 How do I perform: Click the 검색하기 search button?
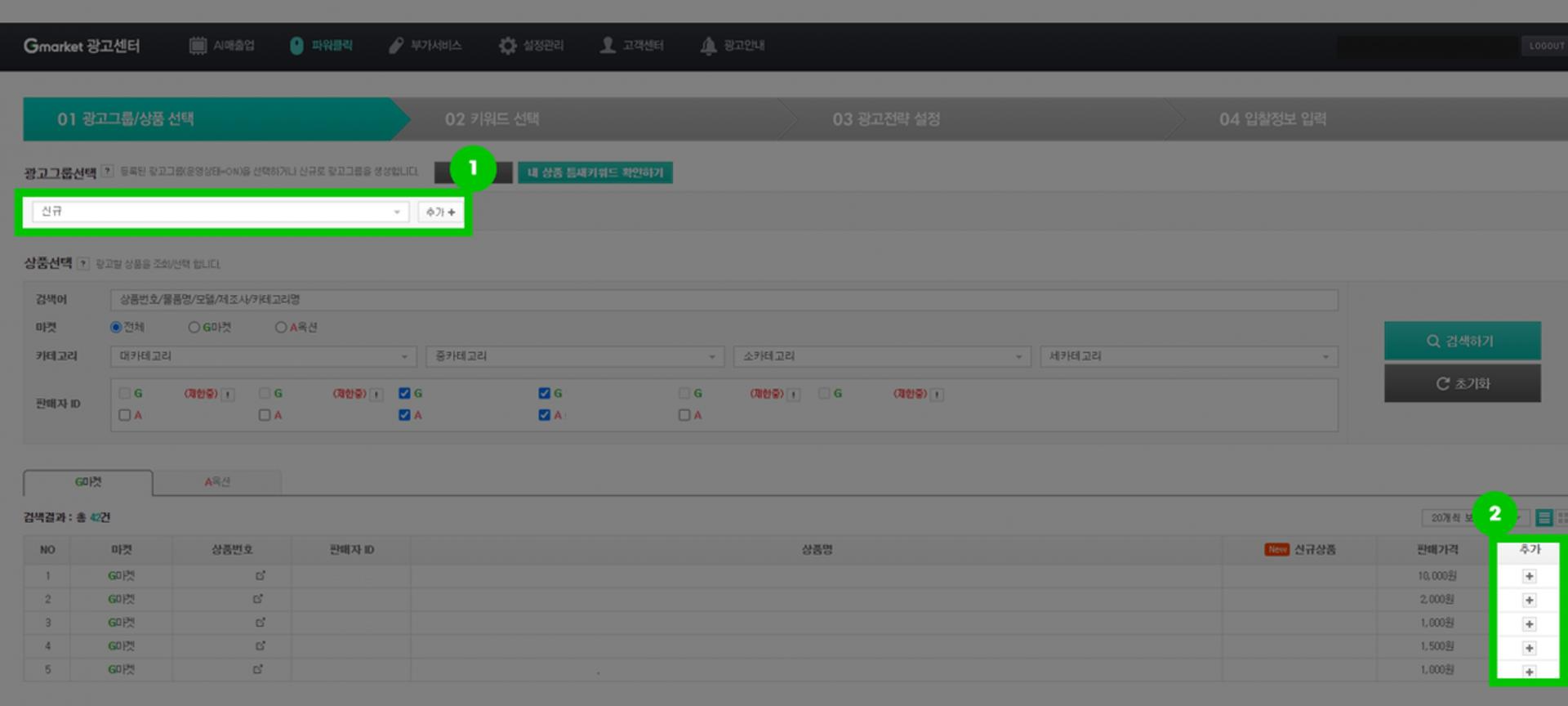(x=1462, y=341)
